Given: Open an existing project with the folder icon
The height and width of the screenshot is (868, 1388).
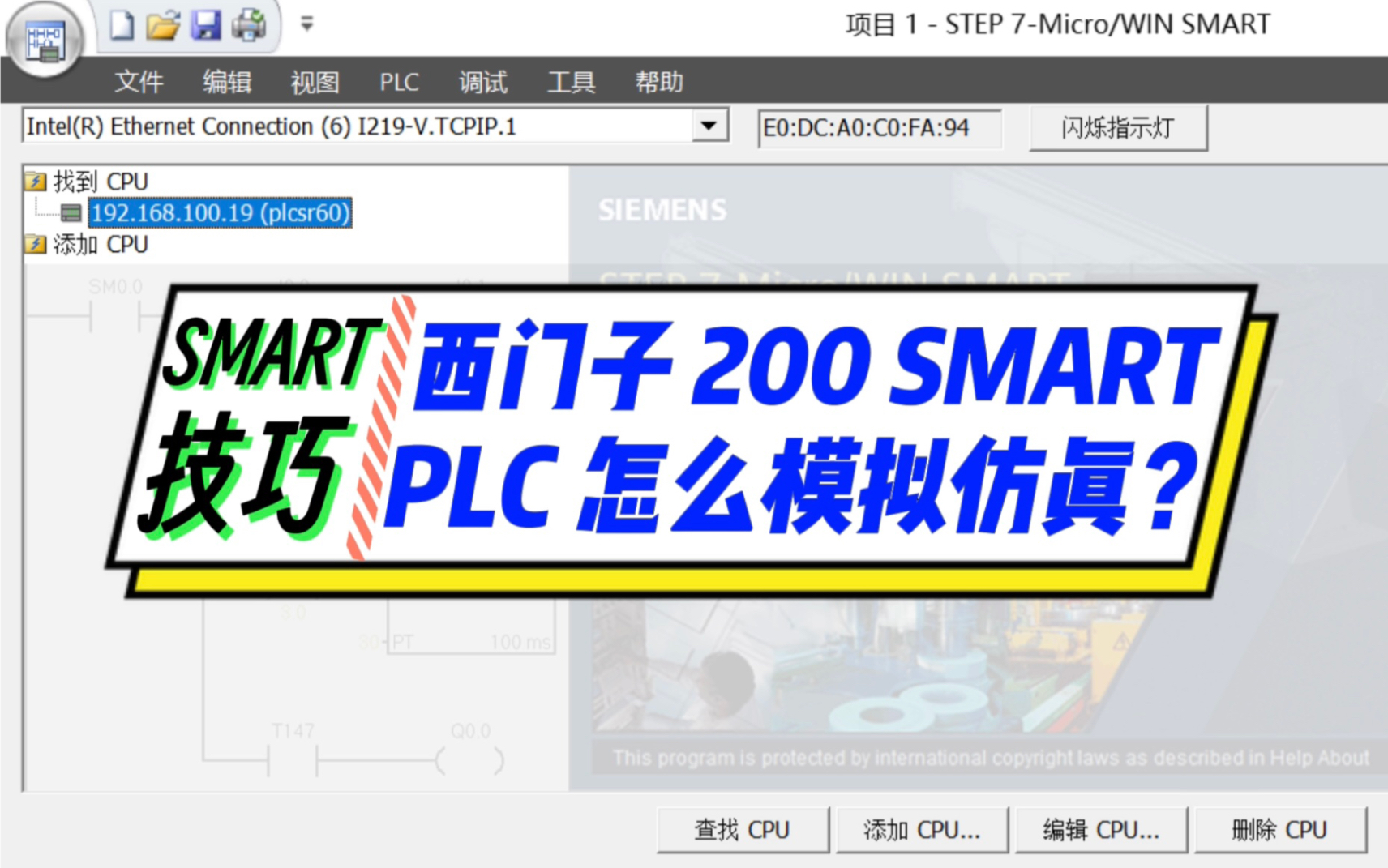Looking at the screenshot, I should pyautogui.click(x=162, y=24).
